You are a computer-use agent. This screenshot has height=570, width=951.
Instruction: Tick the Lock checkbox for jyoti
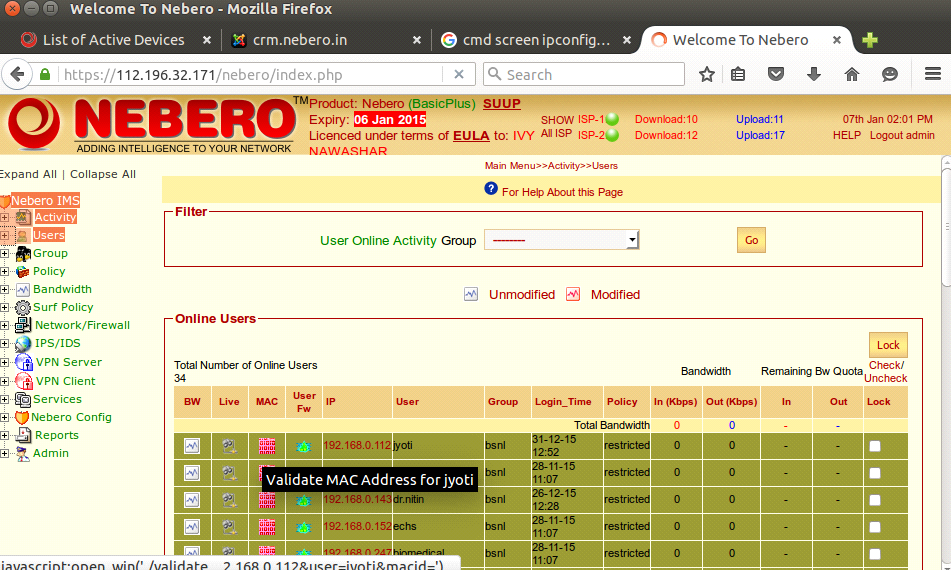875,446
